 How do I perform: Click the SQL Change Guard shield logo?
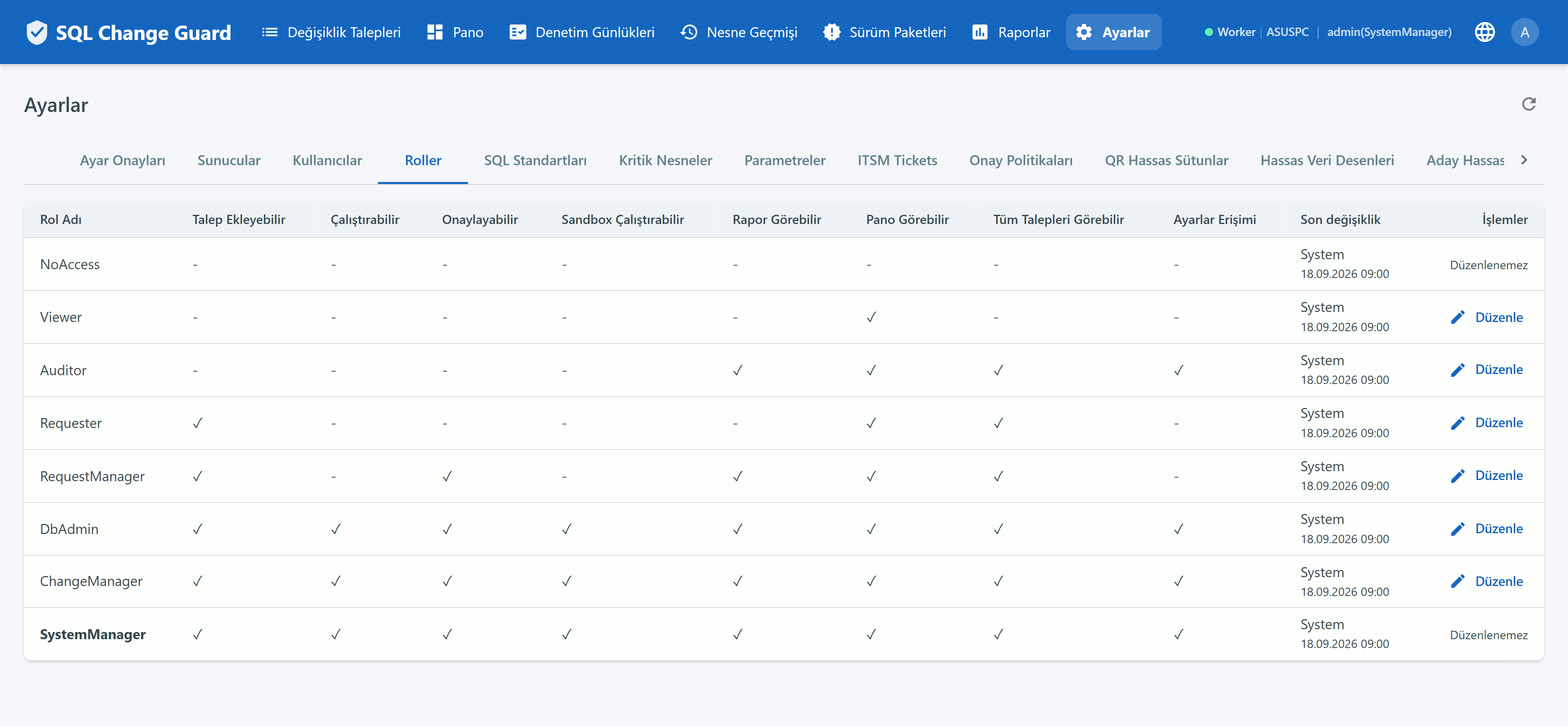[x=37, y=32]
